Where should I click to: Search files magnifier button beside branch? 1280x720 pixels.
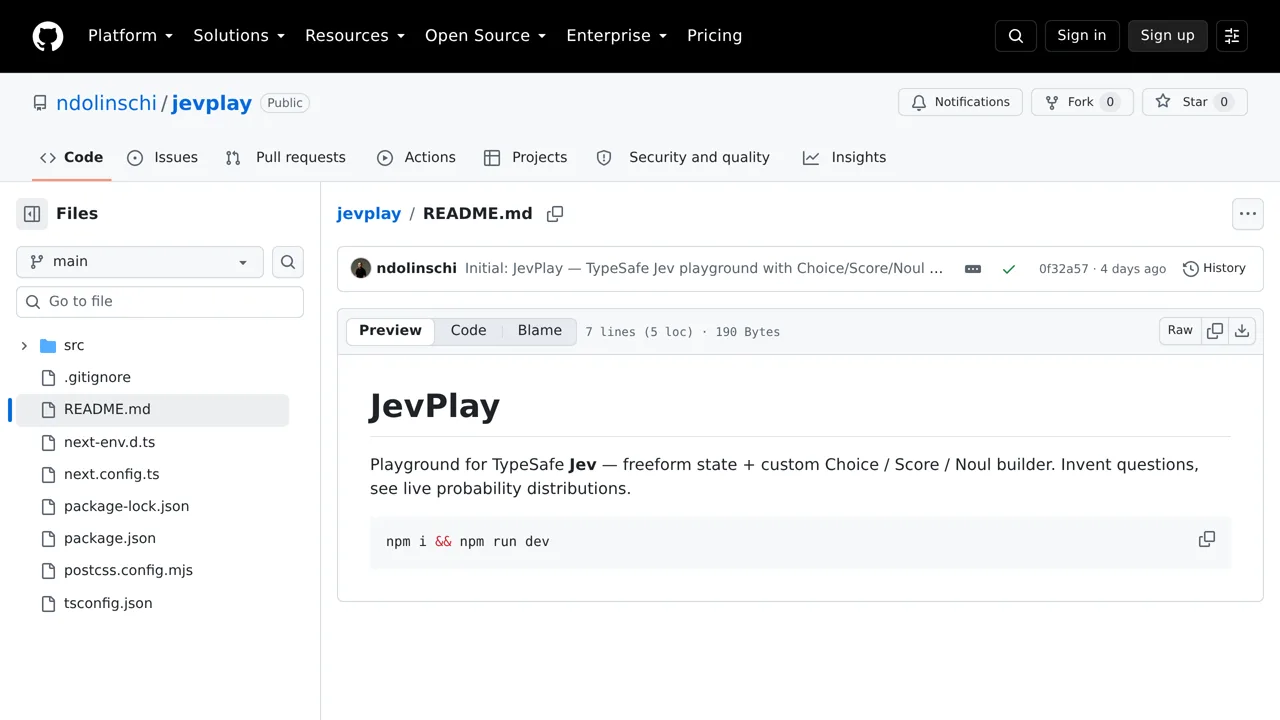(288, 262)
